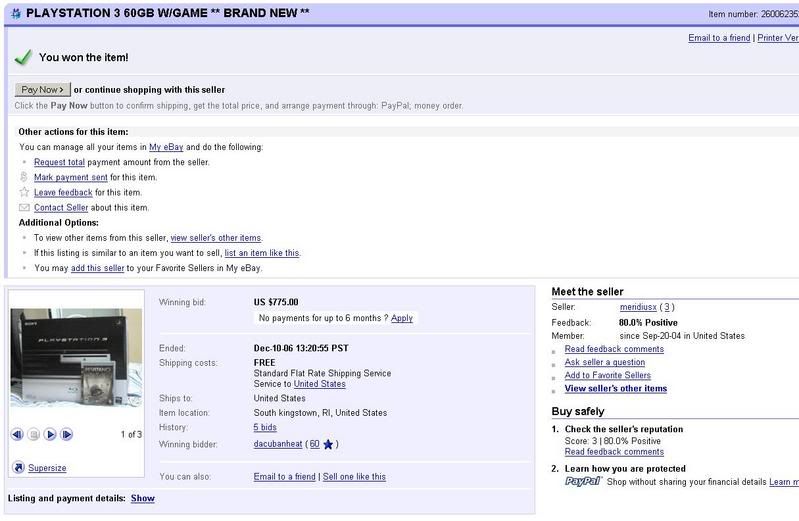Viewport: 799px width, 521px height.
Task: Click Email to a friend below item details
Action: click(x=284, y=477)
